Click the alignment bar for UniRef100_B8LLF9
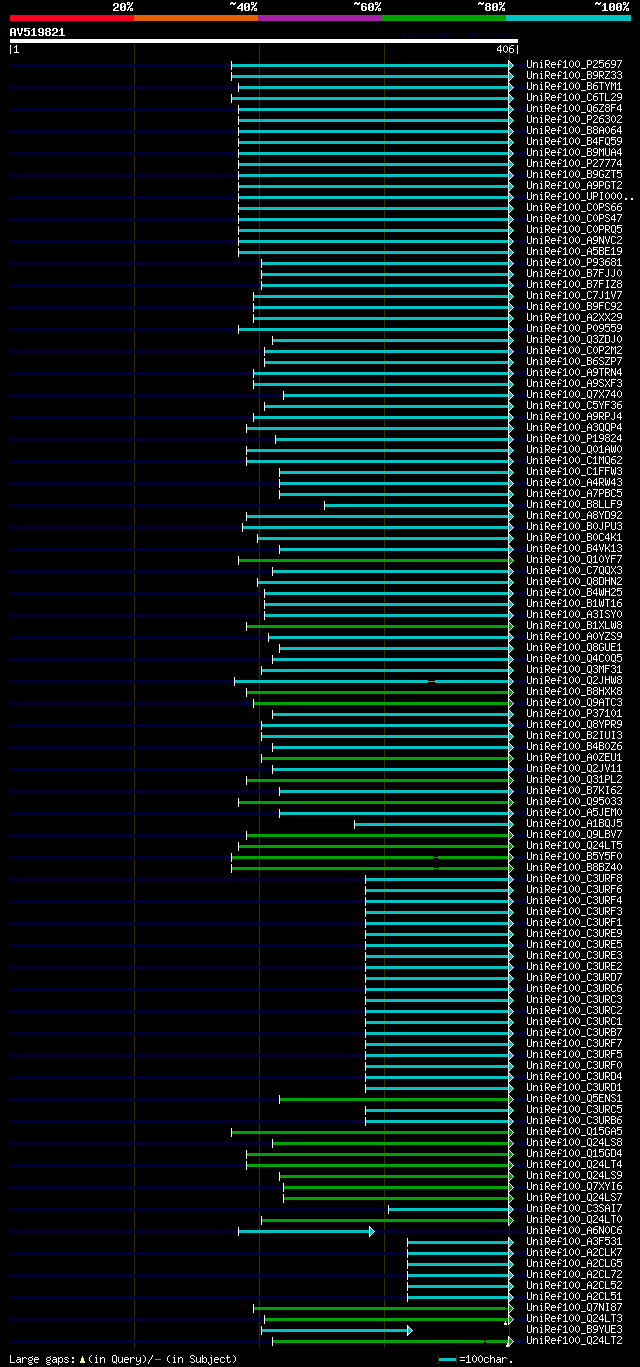The width and height of the screenshot is (640, 1367). tap(418, 505)
